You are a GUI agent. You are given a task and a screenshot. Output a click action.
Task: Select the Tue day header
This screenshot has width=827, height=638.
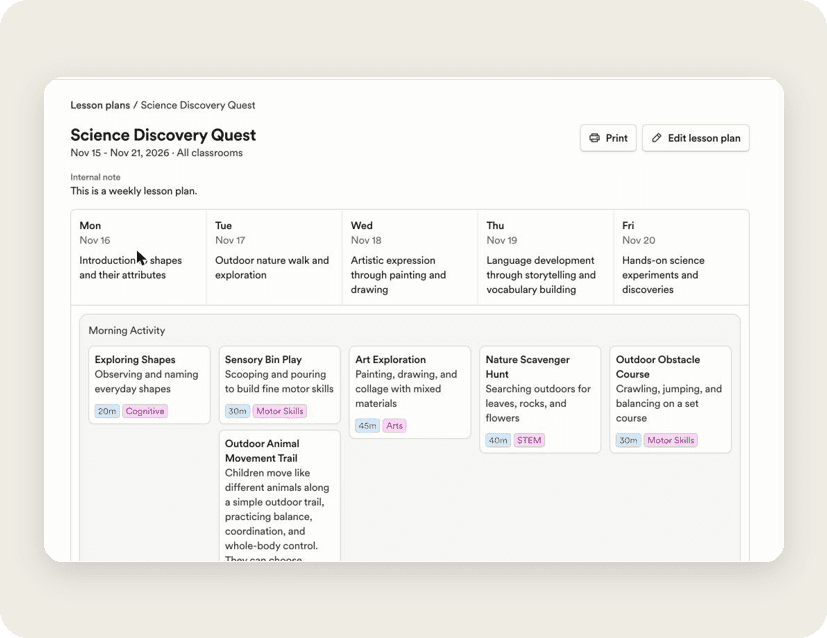click(224, 226)
